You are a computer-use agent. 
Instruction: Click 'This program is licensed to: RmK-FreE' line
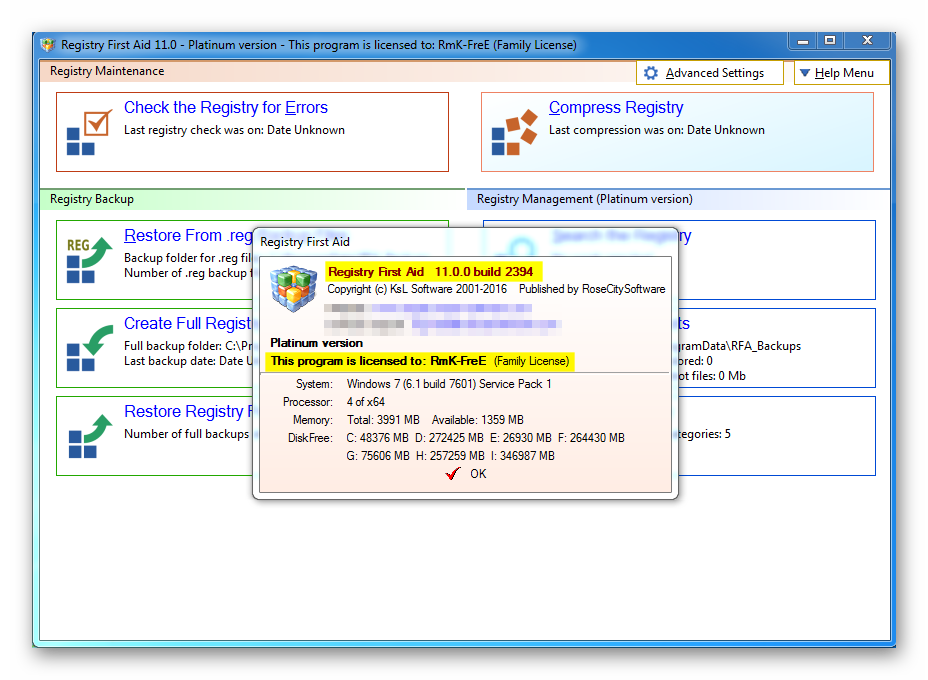tap(420, 361)
